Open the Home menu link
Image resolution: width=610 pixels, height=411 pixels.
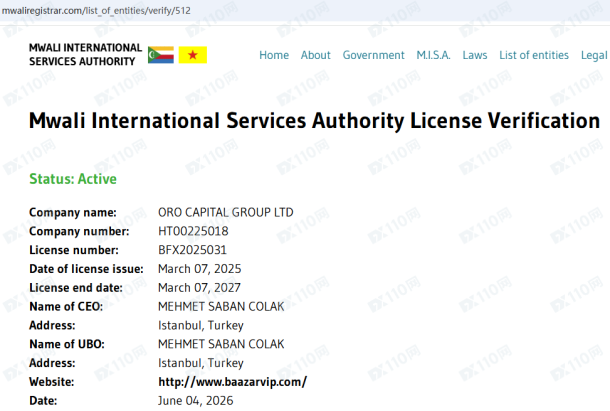tap(274, 55)
